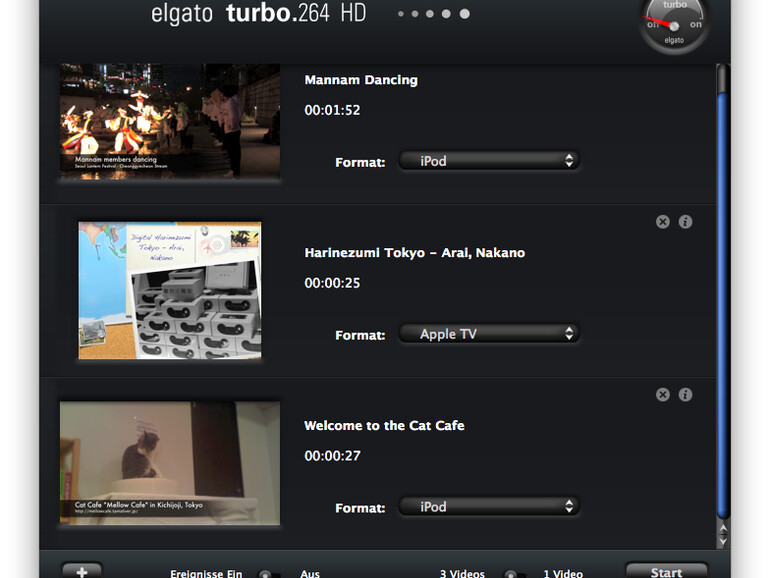Show info for Harinezumi Tokyo video
770x578 pixels.
685,222
